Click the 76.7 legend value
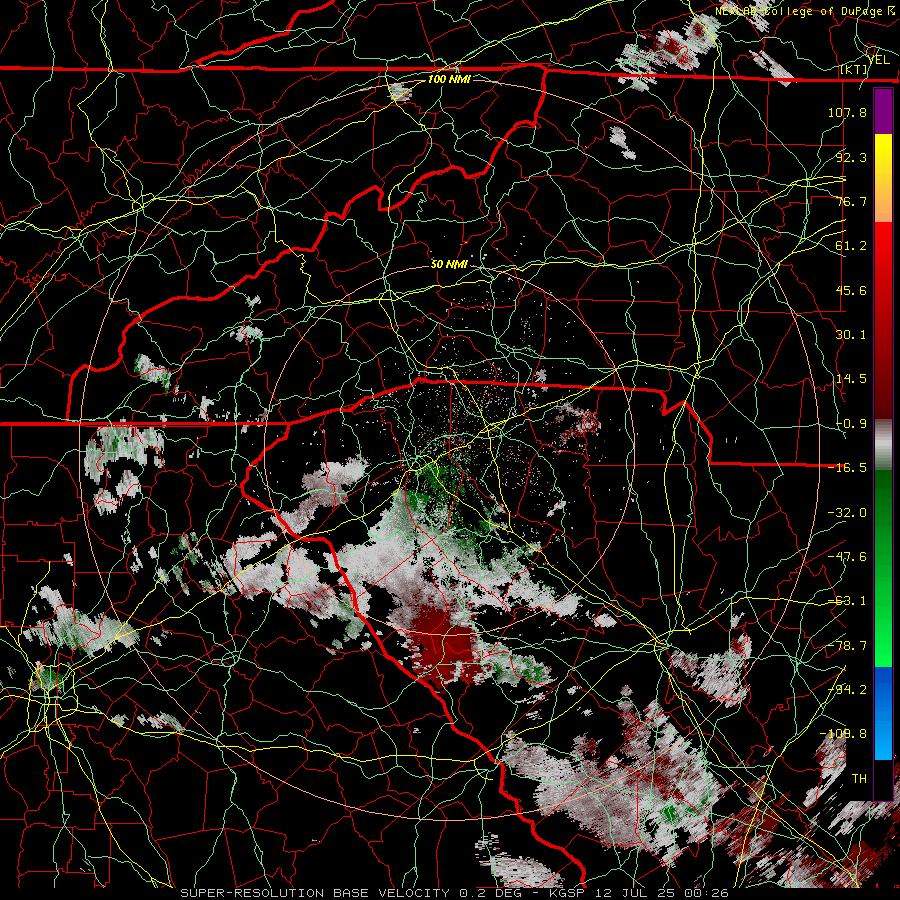The height and width of the screenshot is (900, 900). click(x=851, y=201)
